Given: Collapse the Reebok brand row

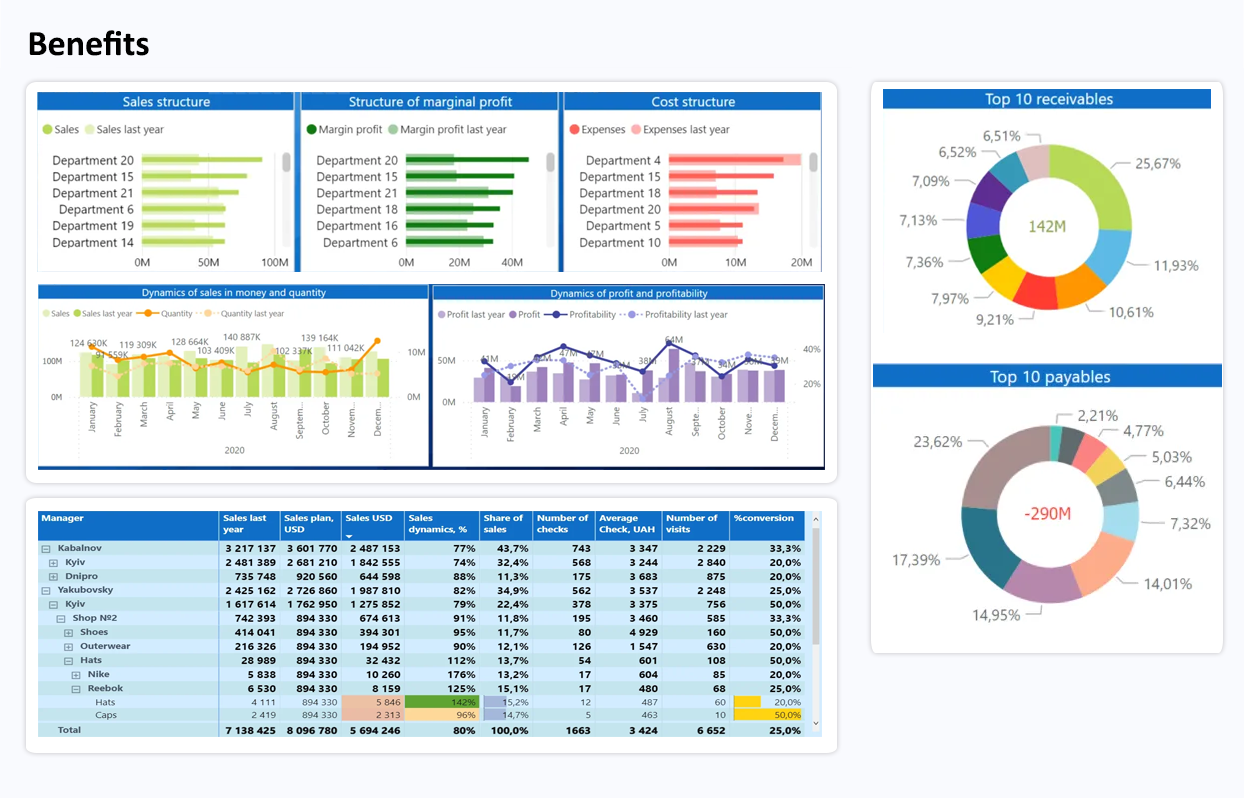Looking at the screenshot, I should [76, 689].
